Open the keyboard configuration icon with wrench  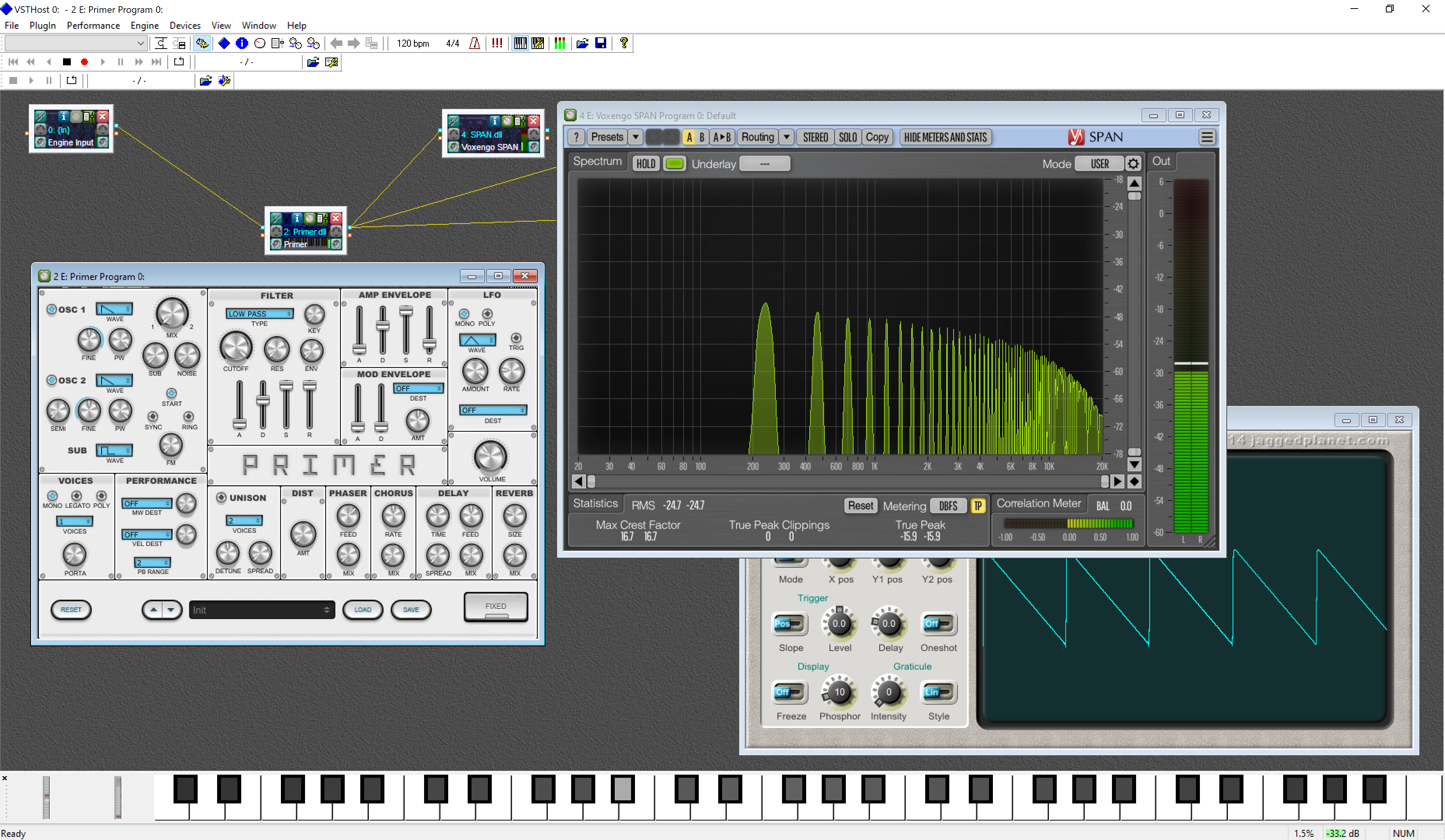point(538,44)
